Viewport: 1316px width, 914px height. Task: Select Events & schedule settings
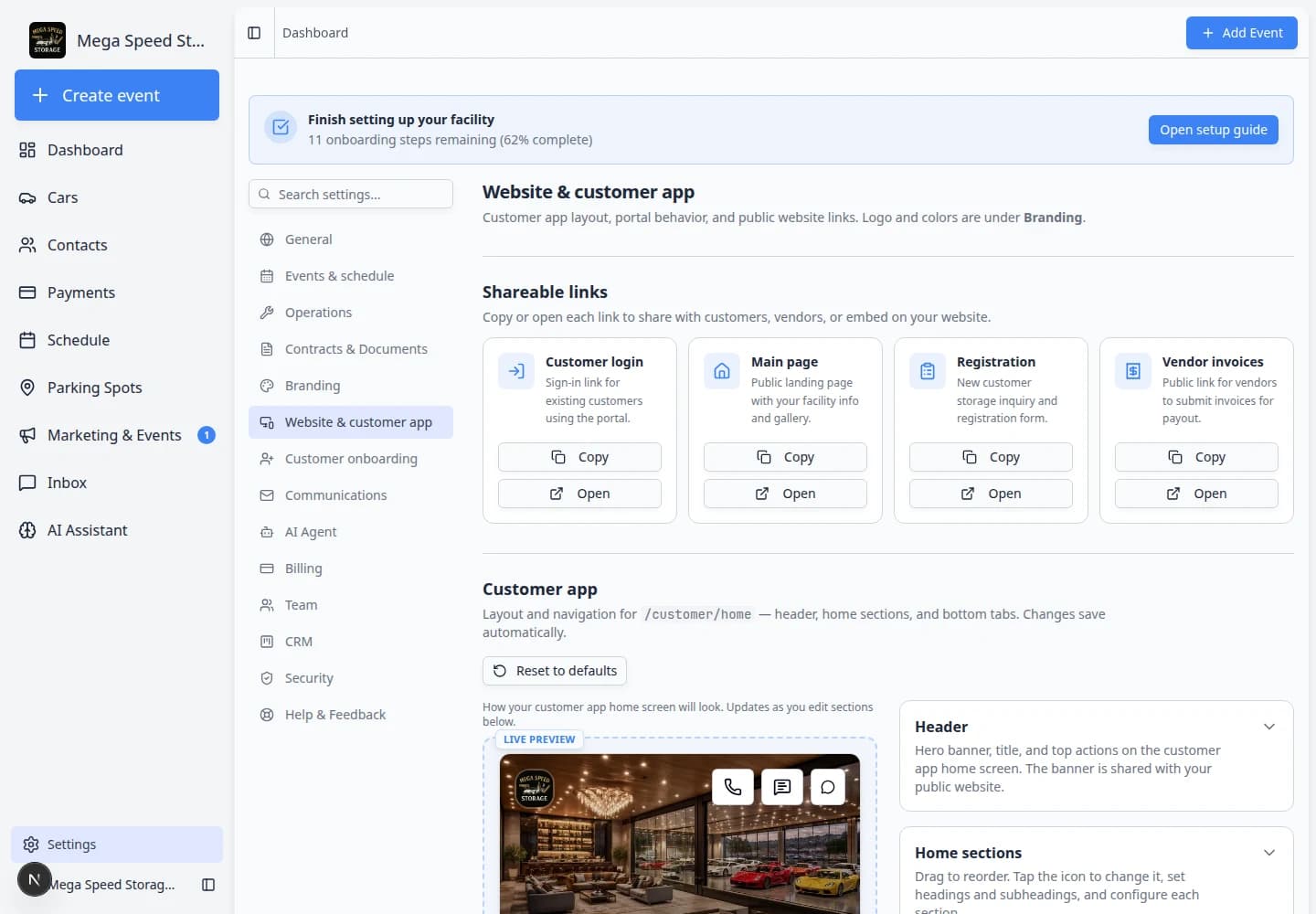click(351, 276)
